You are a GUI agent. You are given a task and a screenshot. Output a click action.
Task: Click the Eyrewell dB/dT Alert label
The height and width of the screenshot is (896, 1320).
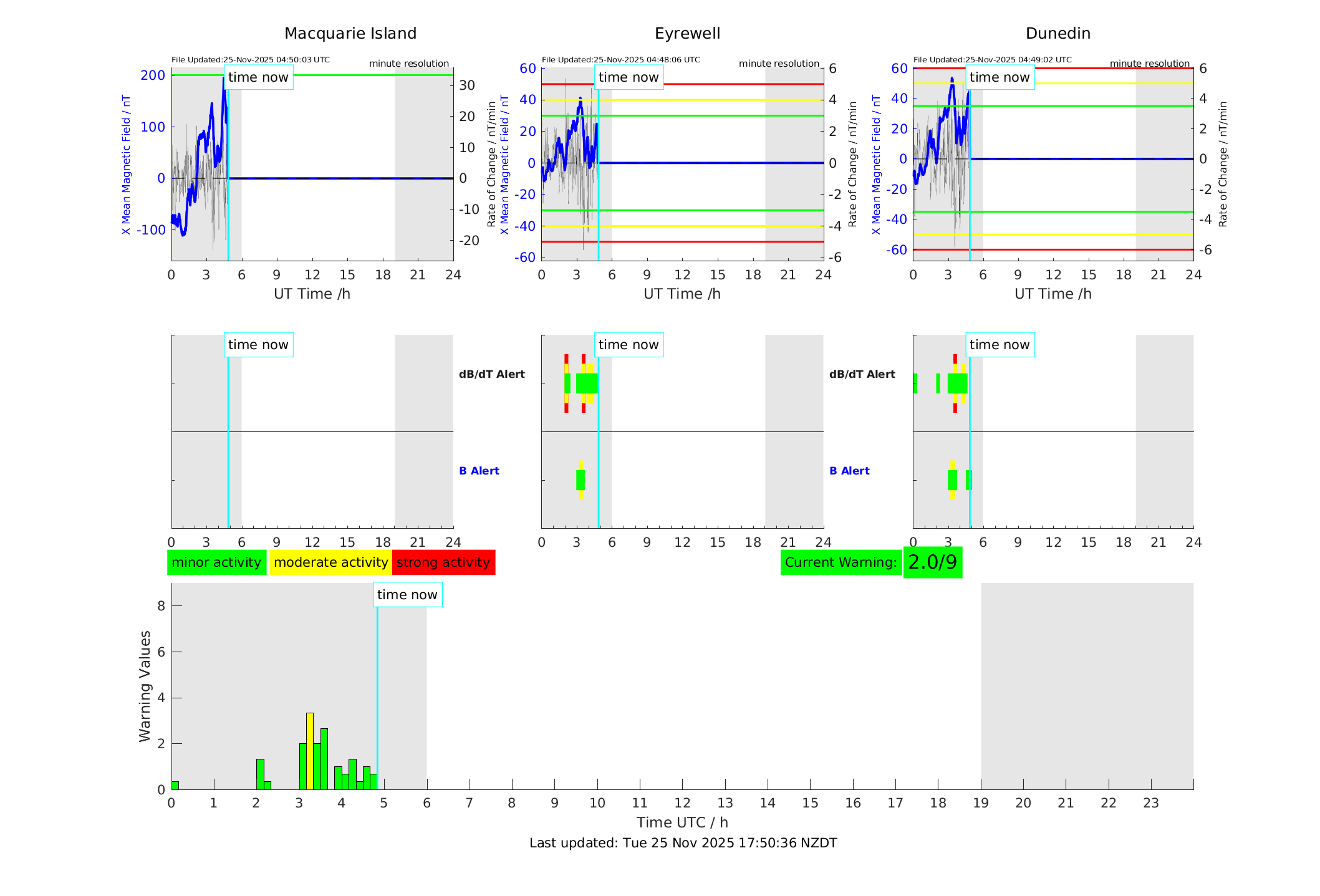point(491,374)
